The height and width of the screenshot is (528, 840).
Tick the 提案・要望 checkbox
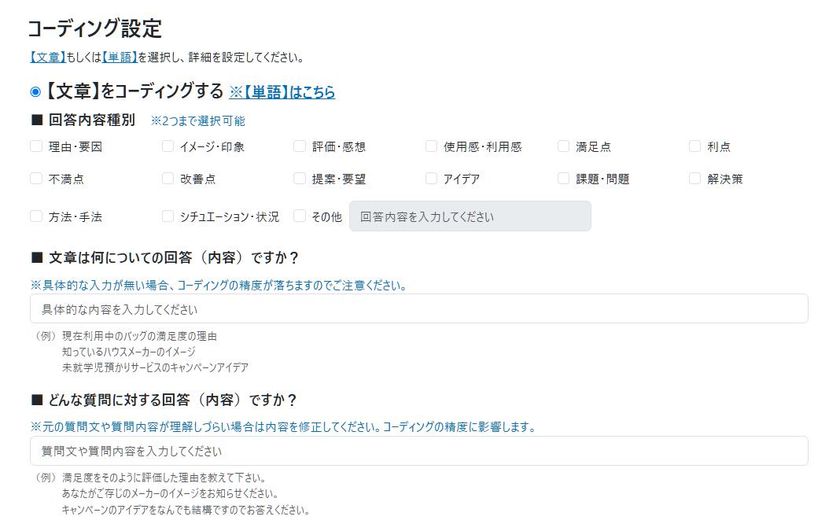[x=300, y=180]
